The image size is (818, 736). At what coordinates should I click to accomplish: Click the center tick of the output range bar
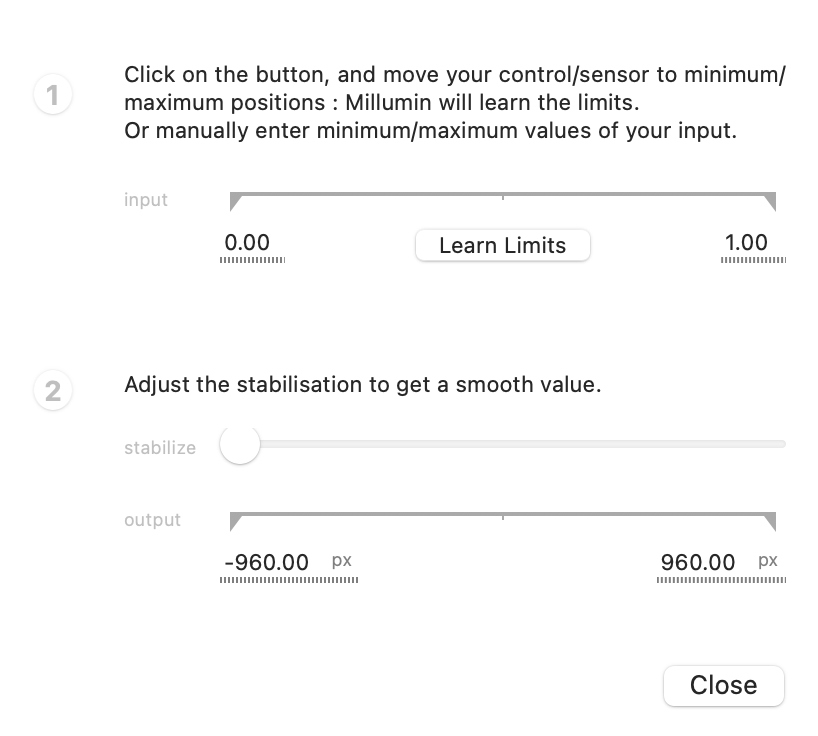click(x=503, y=517)
